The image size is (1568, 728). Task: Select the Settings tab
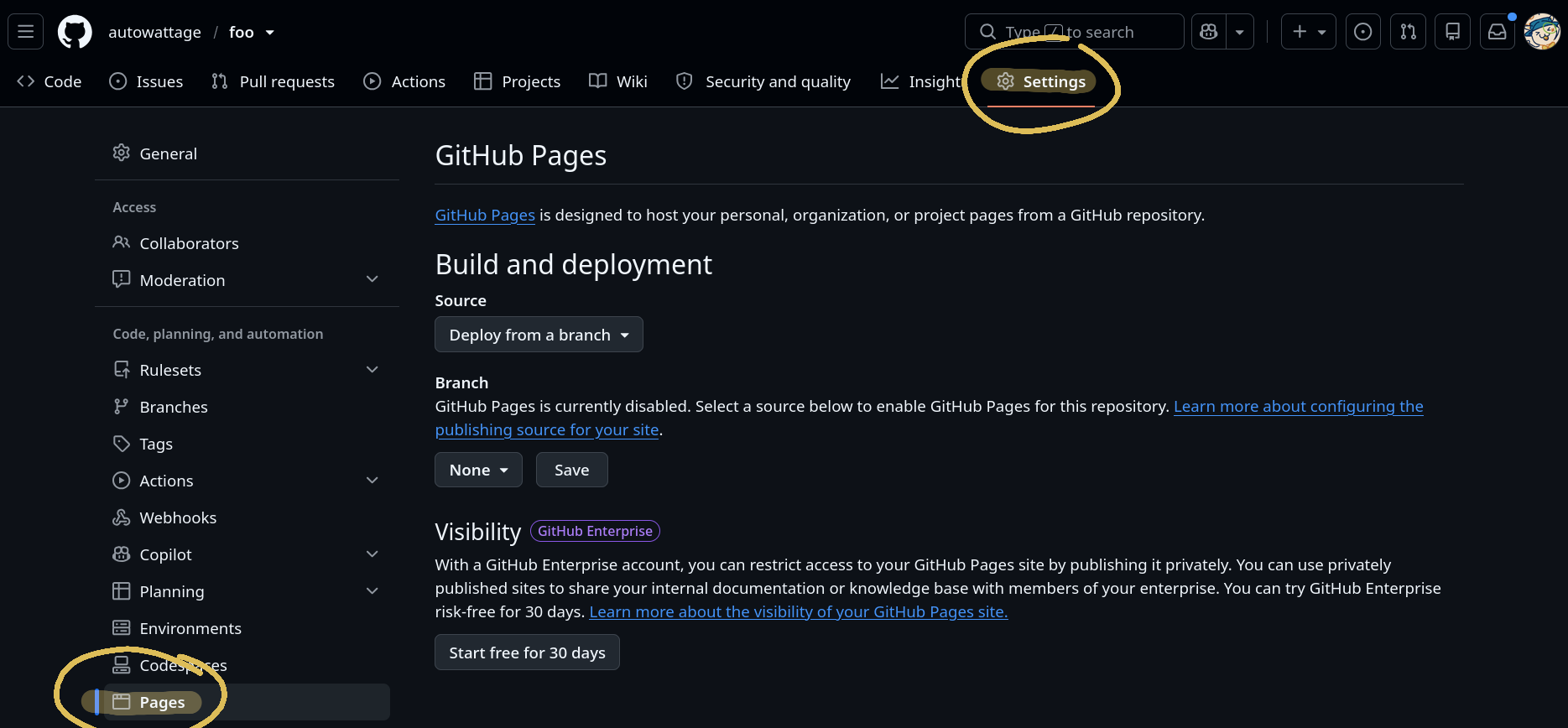[x=1041, y=81]
